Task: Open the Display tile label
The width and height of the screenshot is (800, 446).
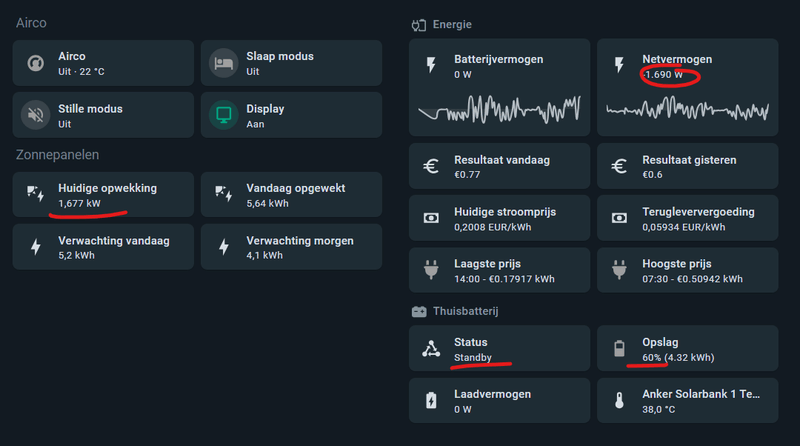Action: click(265, 109)
